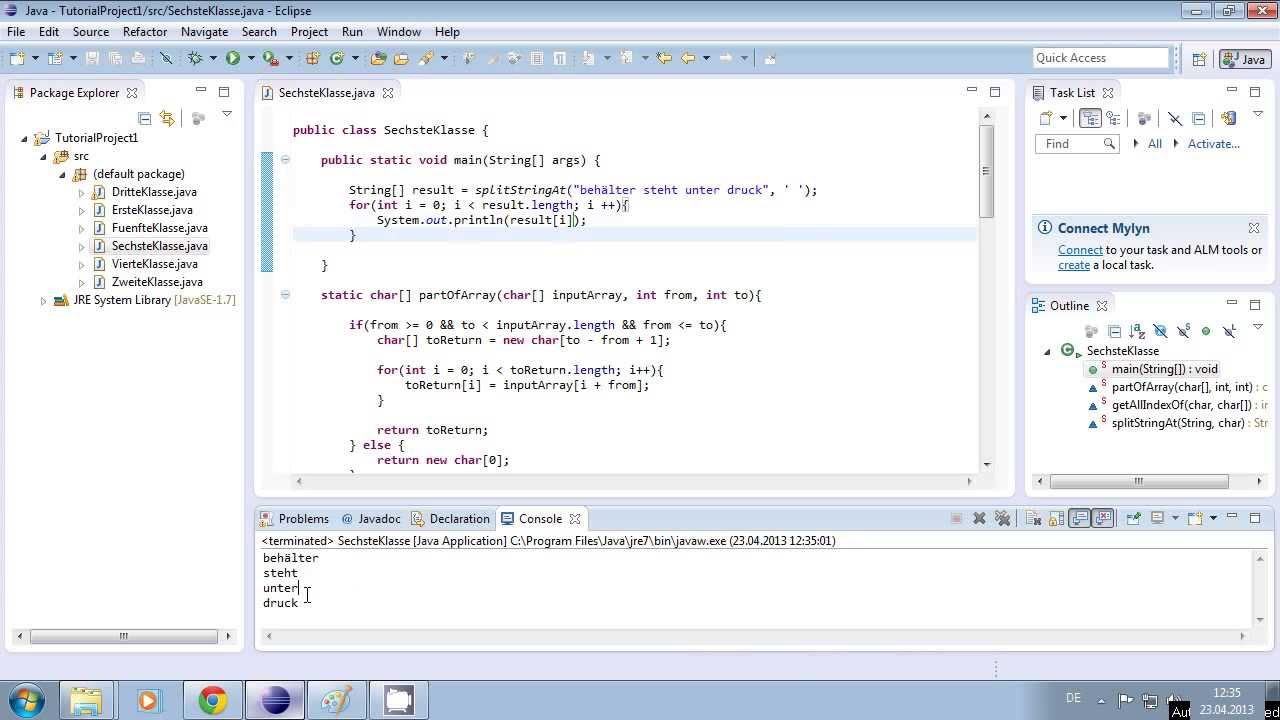The width and height of the screenshot is (1280, 720).
Task: Expand the JRE System Library node
Action: coord(43,300)
